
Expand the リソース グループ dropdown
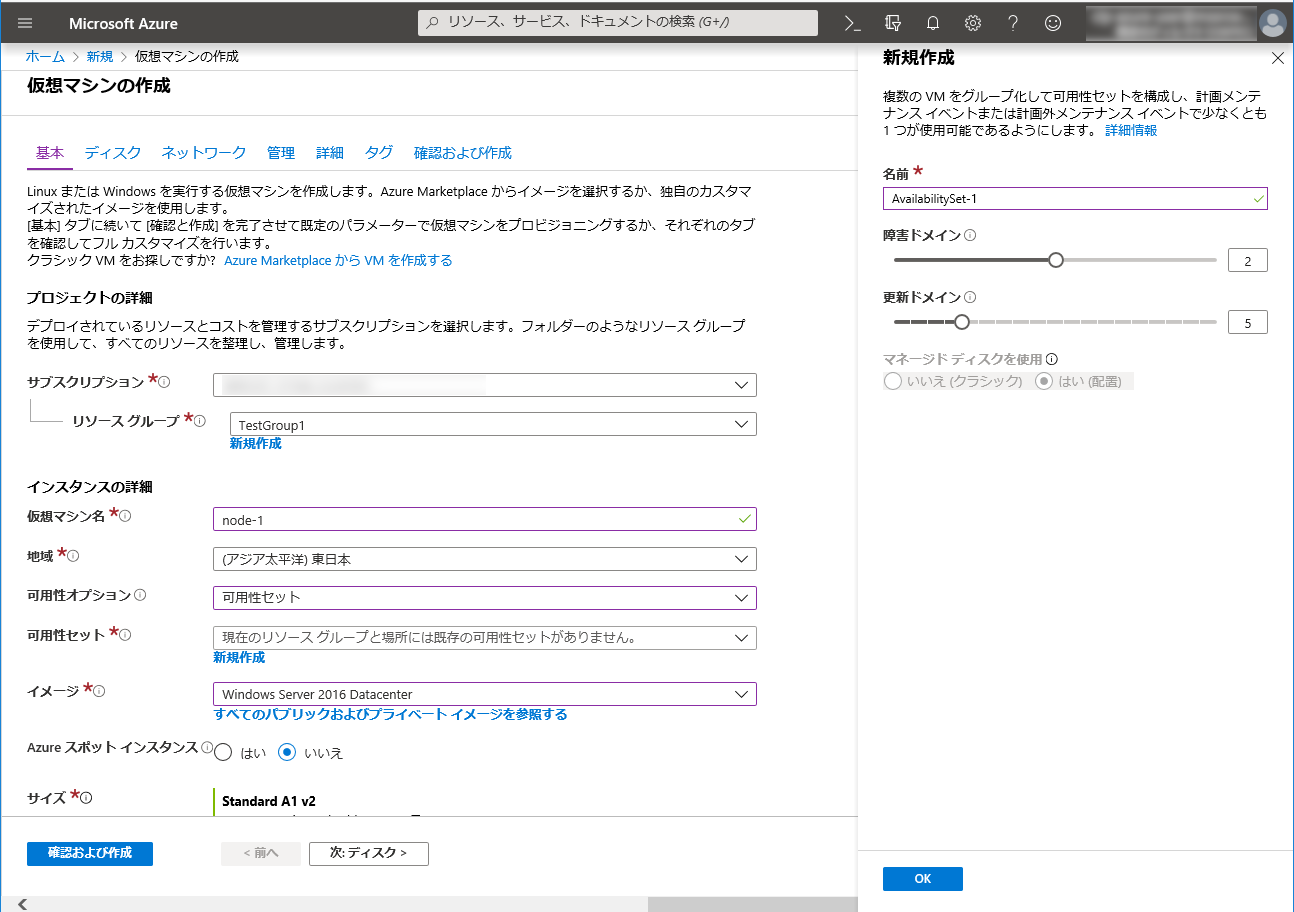point(492,424)
